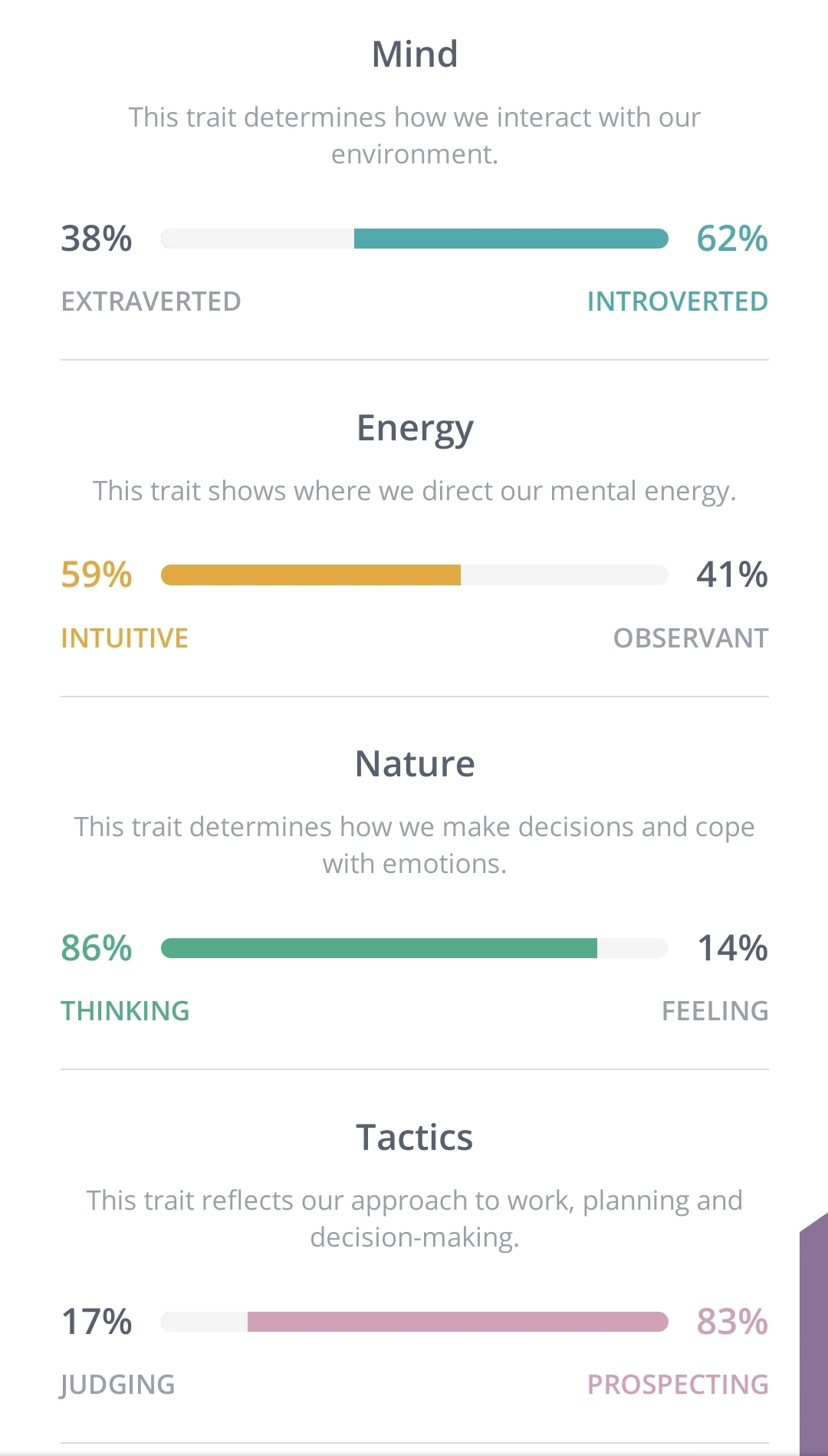The height and width of the screenshot is (1456, 828).
Task: Select the 62% Introverted percentage
Action: point(732,239)
